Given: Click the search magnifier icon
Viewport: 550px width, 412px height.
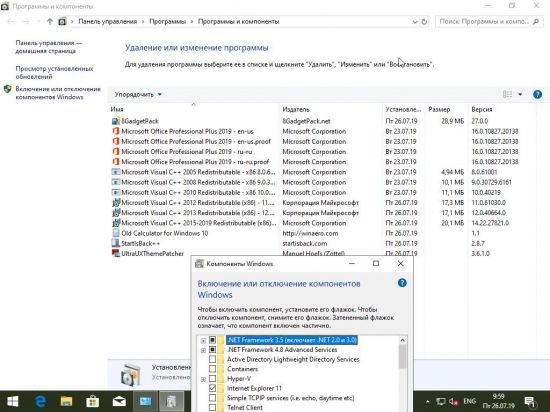Looking at the screenshot, I should point(536,22).
